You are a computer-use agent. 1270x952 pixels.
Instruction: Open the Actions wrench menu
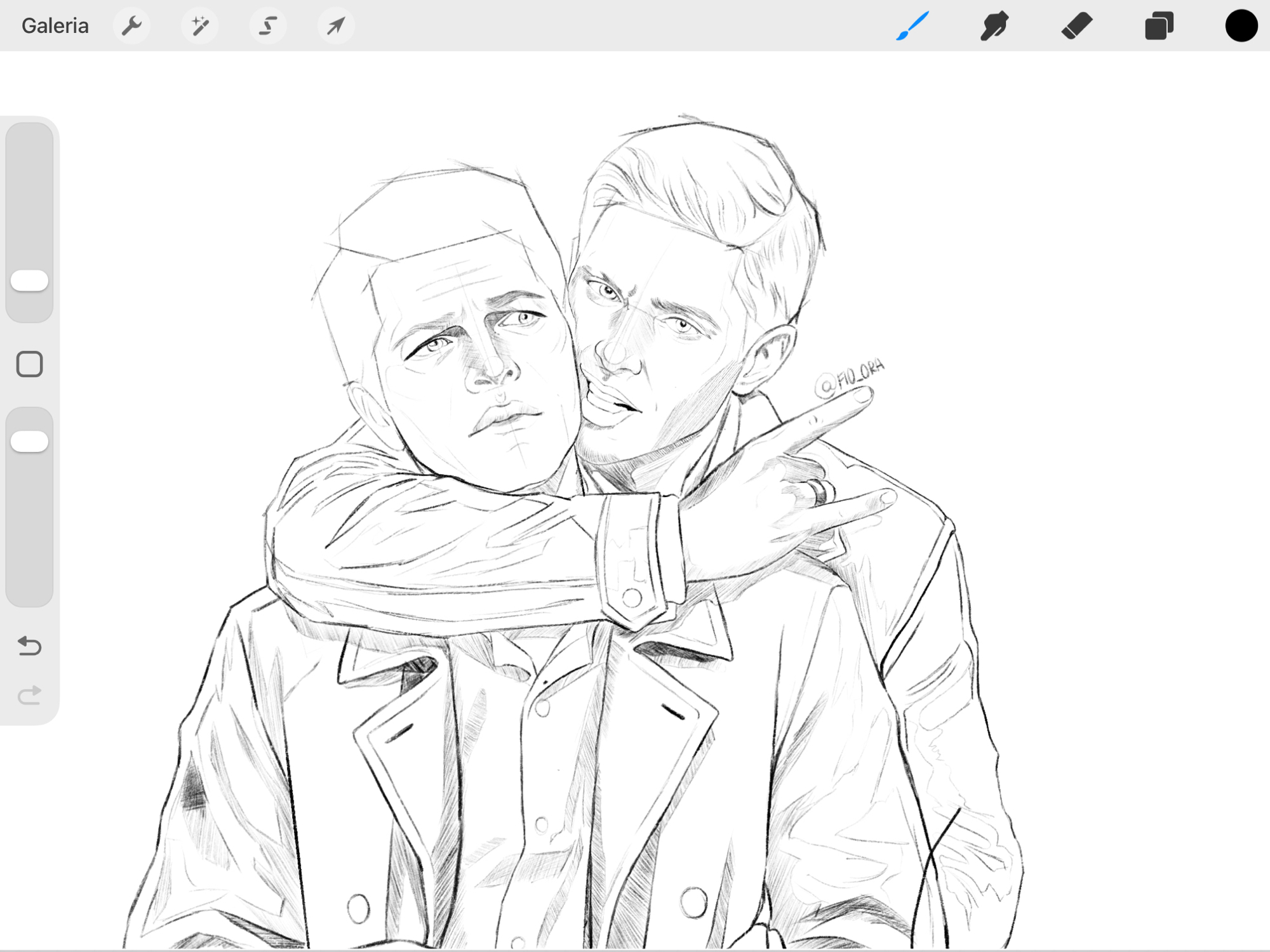(x=131, y=26)
